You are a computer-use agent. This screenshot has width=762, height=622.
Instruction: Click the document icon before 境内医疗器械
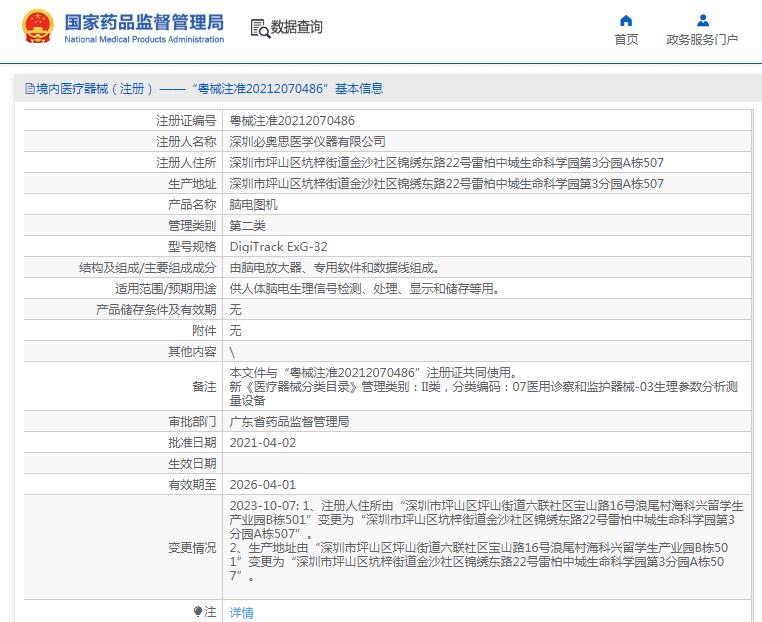pos(30,88)
